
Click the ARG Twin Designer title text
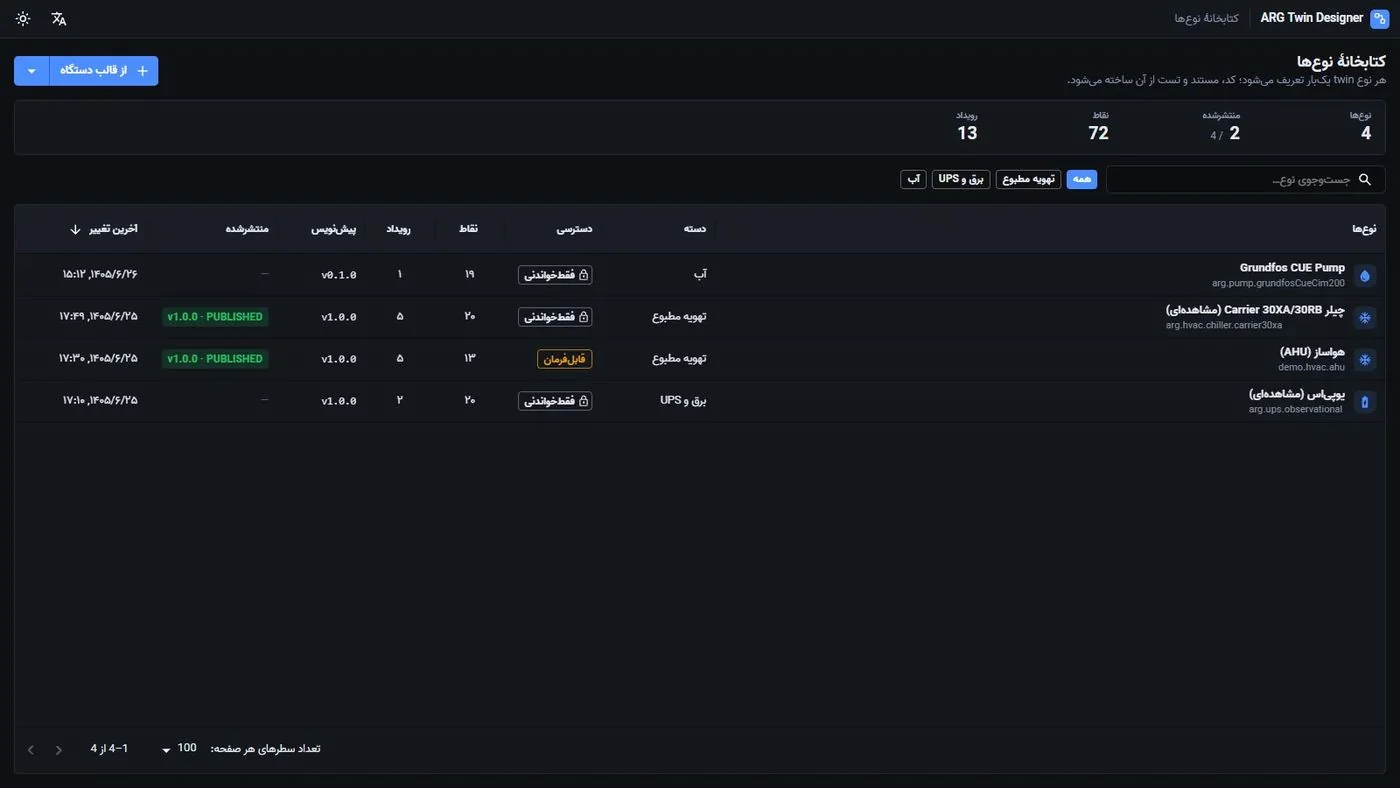click(x=1312, y=18)
